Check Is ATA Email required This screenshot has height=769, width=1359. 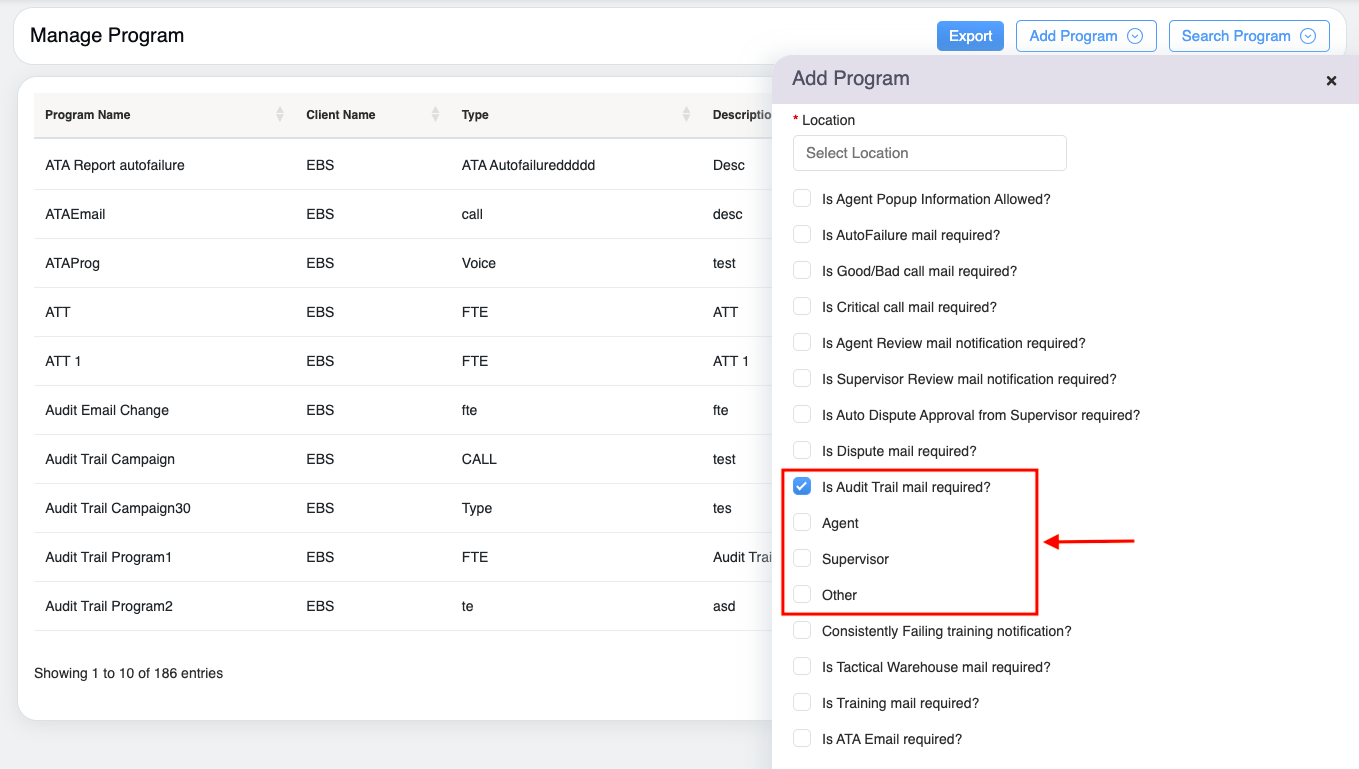802,739
